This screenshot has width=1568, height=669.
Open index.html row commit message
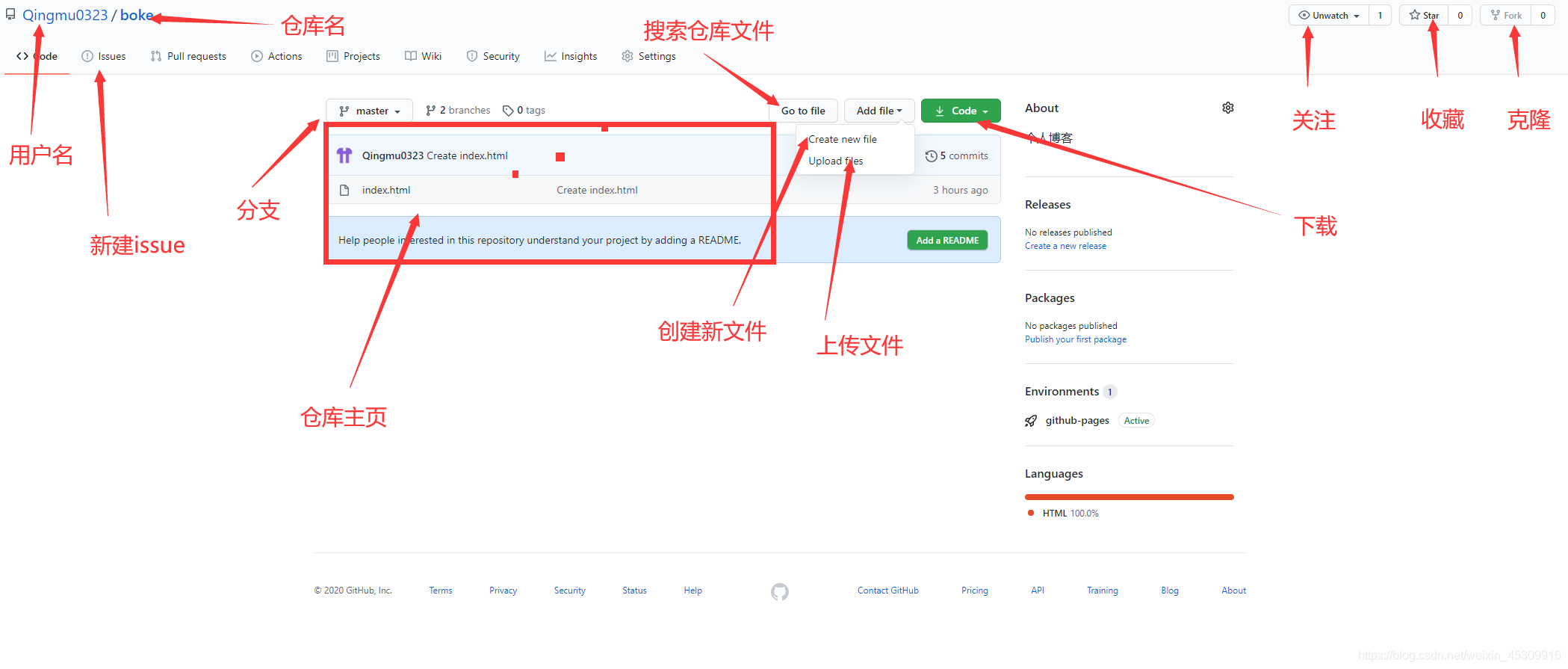click(597, 190)
